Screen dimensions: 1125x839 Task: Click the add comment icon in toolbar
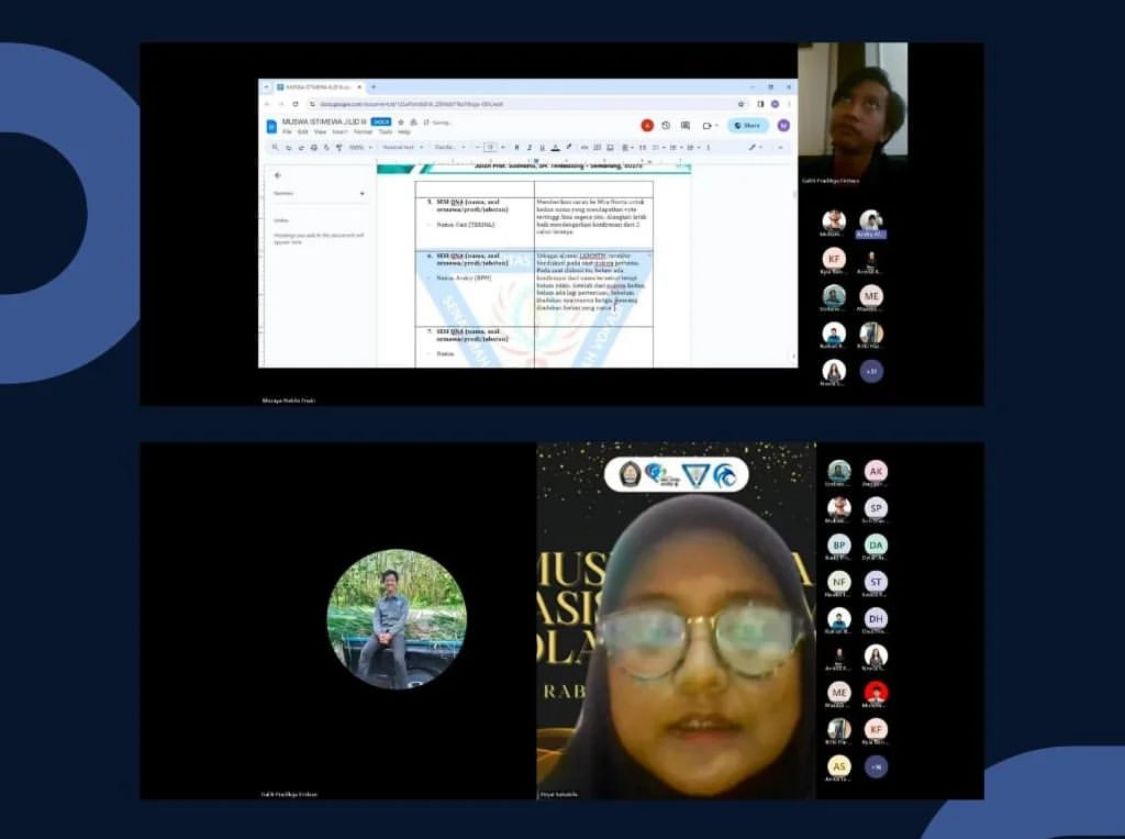tap(597, 148)
